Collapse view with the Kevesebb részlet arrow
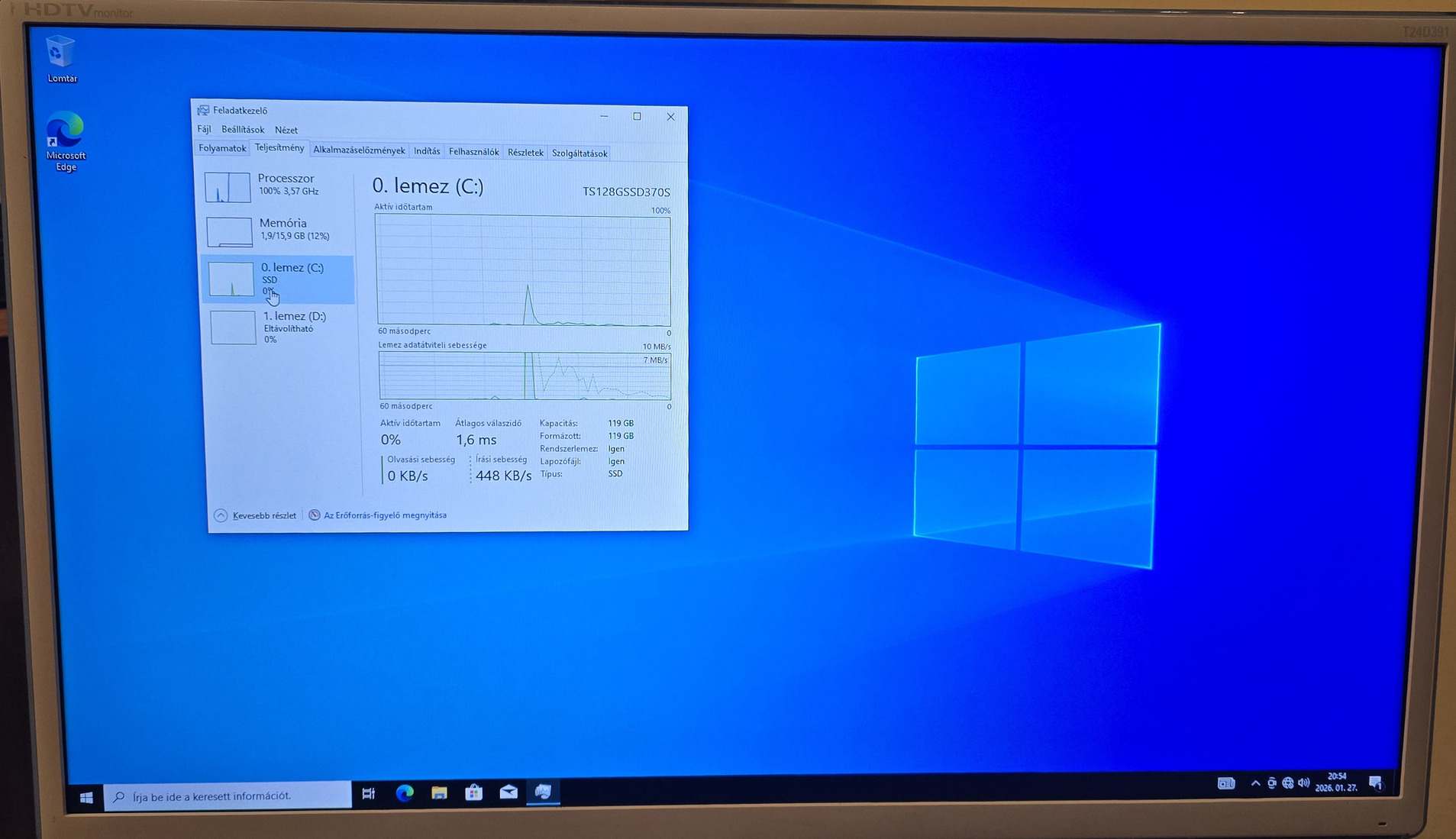 click(221, 515)
